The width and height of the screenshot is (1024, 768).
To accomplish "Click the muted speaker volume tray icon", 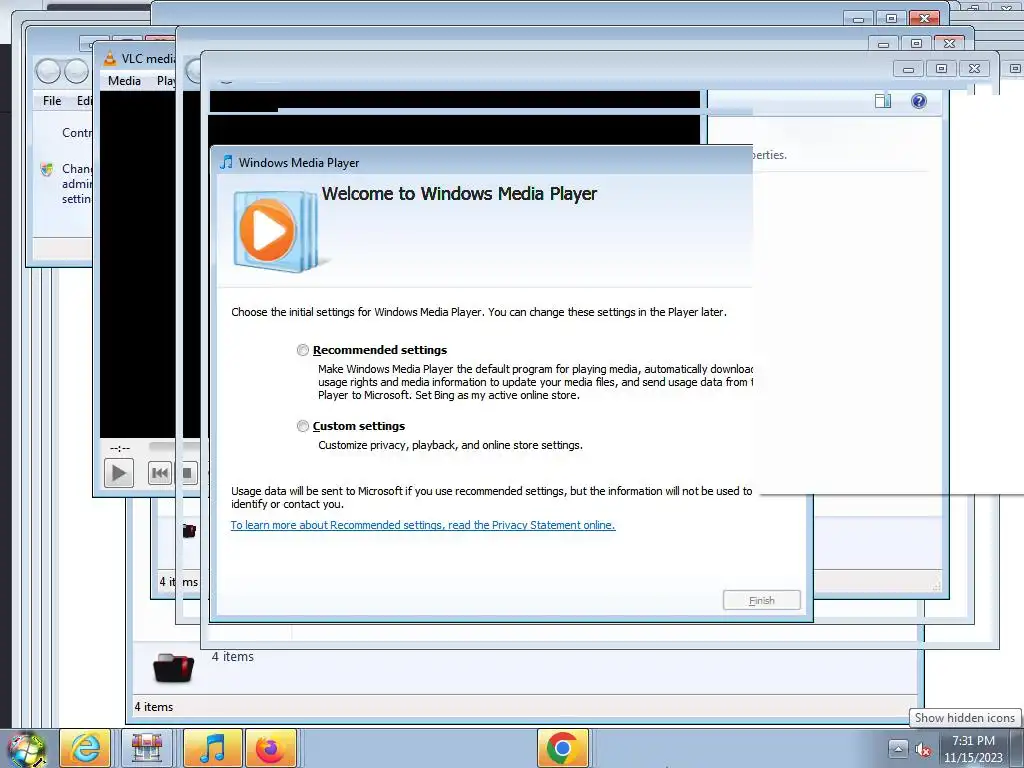I will 923,750.
